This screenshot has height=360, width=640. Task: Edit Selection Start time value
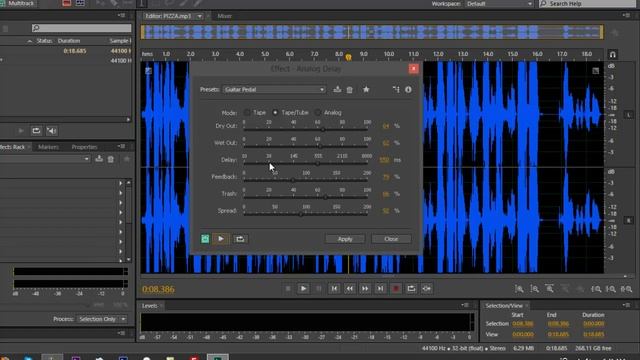click(x=523, y=324)
